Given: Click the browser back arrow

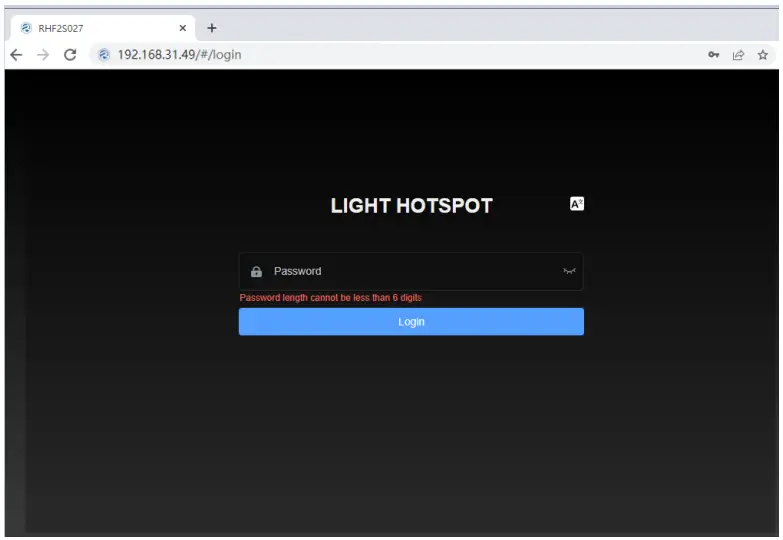Looking at the screenshot, I should [16, 55].
